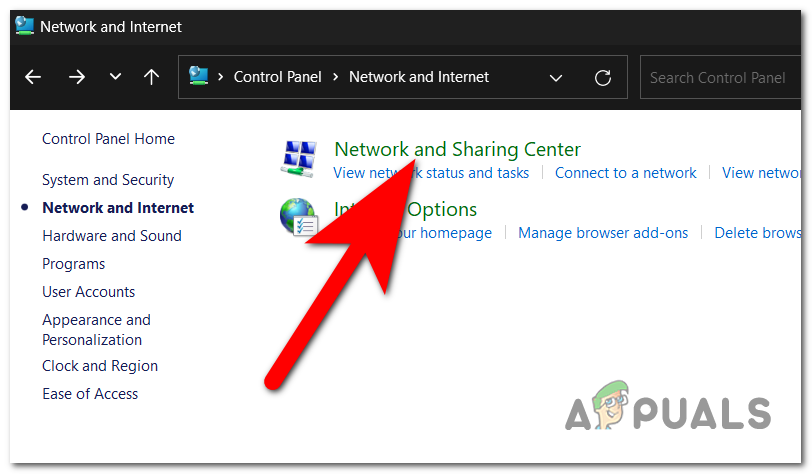Click View network computers link at right edge
This screenshot has width=812, height=474.
point(761,173)
